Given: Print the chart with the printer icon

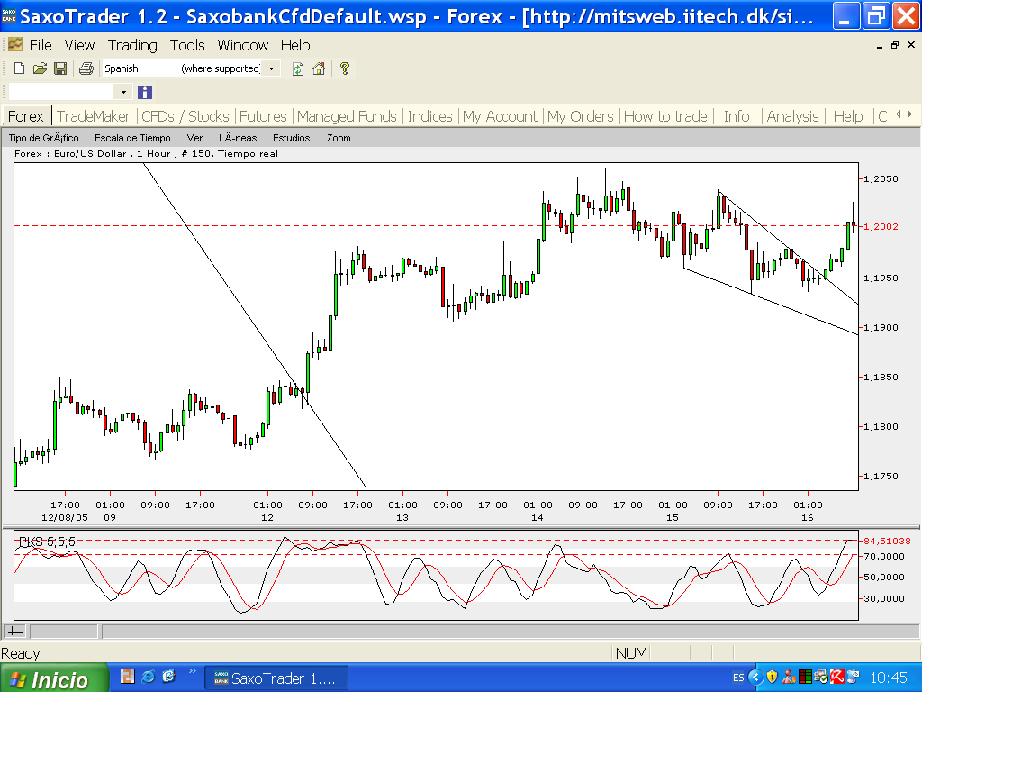Looking at the screenshot, I should [x=86, y=68].
